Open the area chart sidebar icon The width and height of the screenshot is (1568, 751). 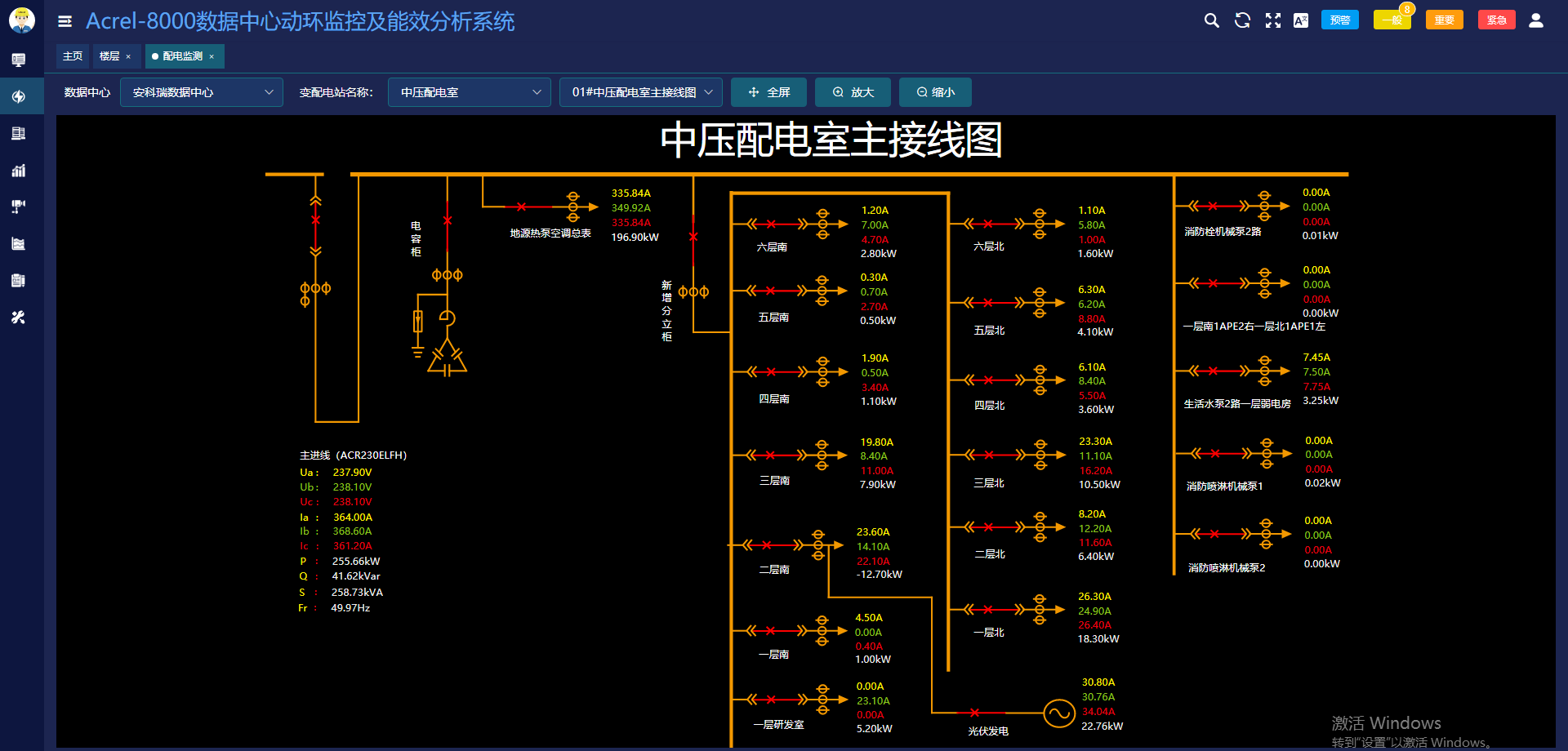pyautogui.click(x=18, y=243)
